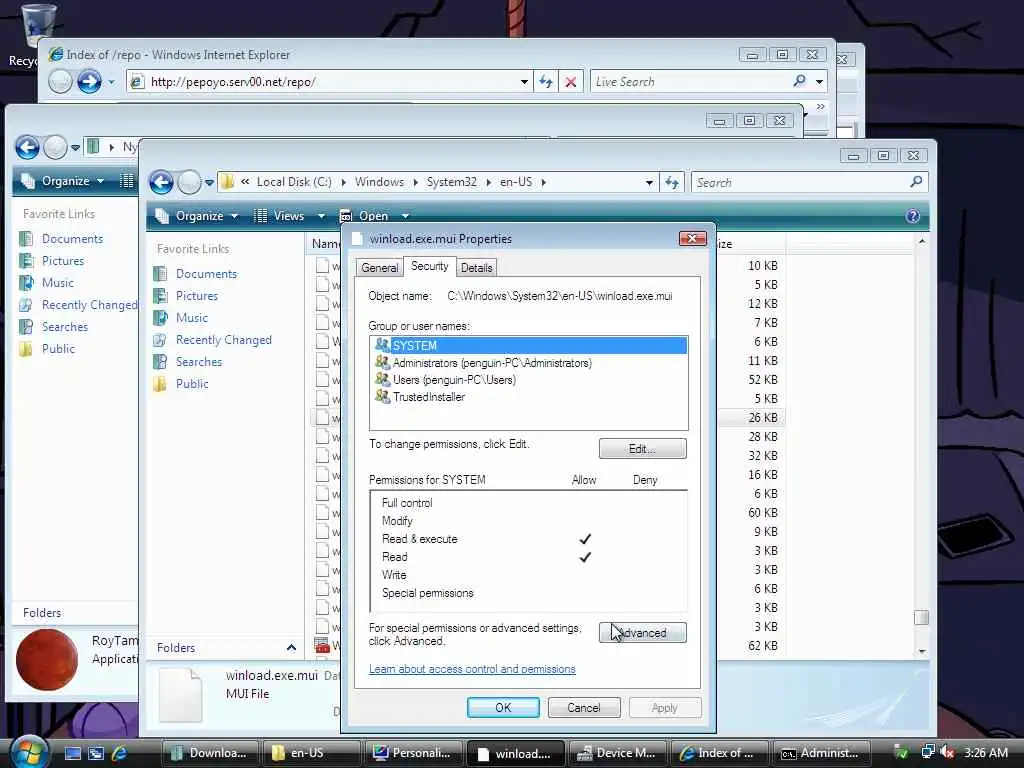Switch to the General tab
Screen dimensions: 1024x768
379,268
